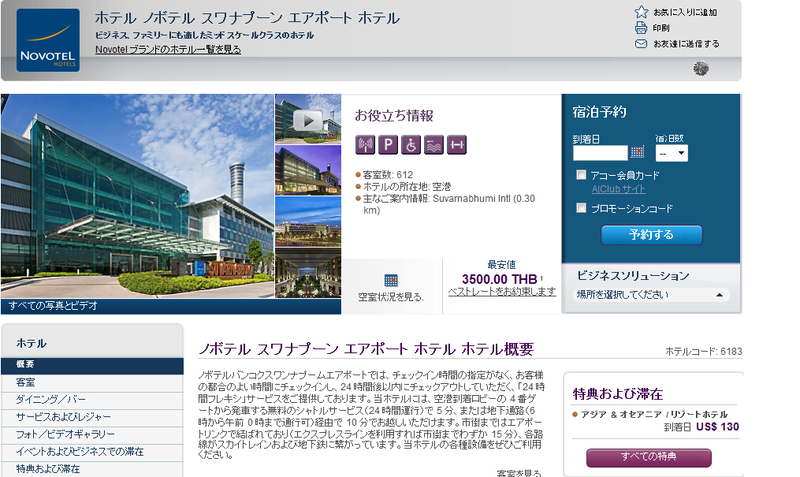Click 客室を見る link below description

point(518,473)
